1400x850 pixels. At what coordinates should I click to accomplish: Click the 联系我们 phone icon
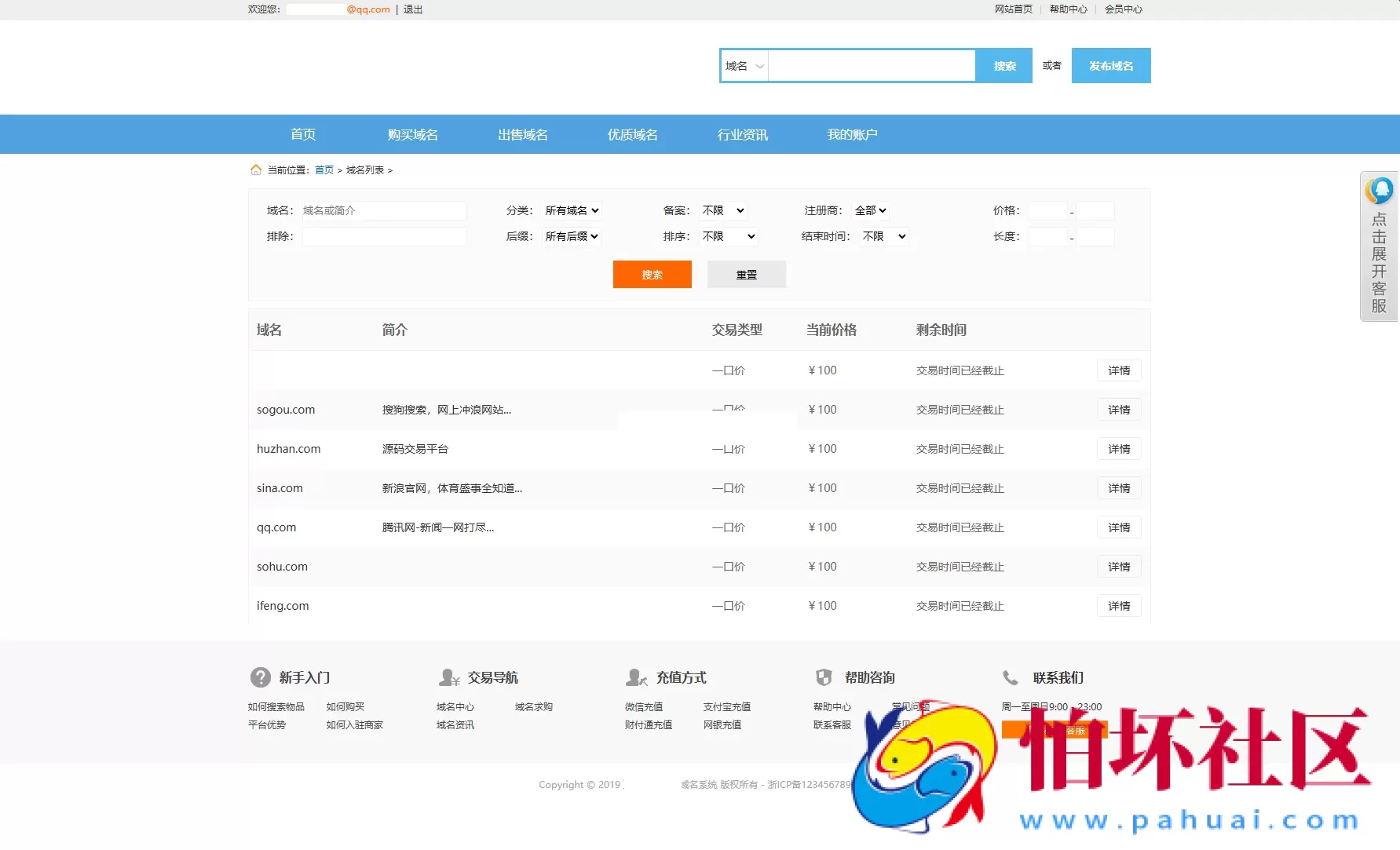point(1011,677)
